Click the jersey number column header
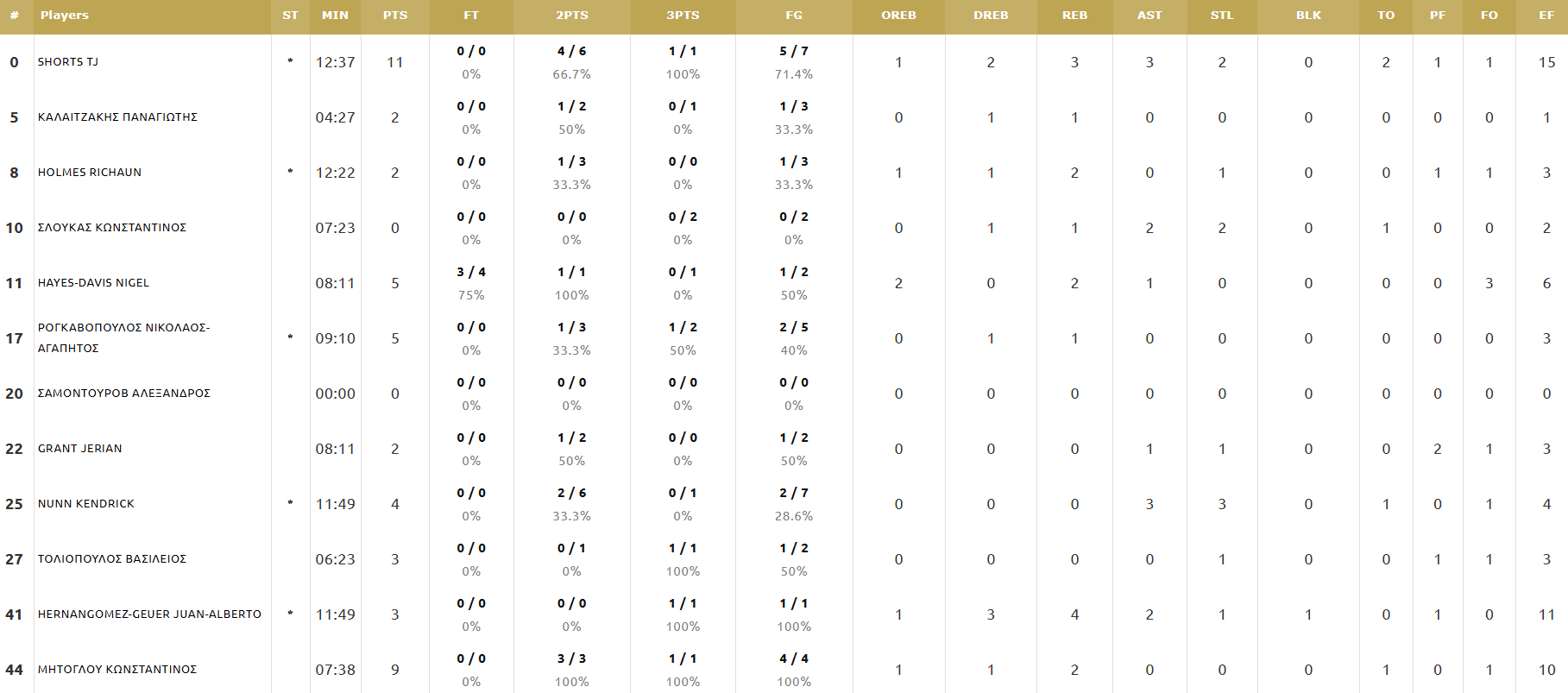 [x=14, y=16]
